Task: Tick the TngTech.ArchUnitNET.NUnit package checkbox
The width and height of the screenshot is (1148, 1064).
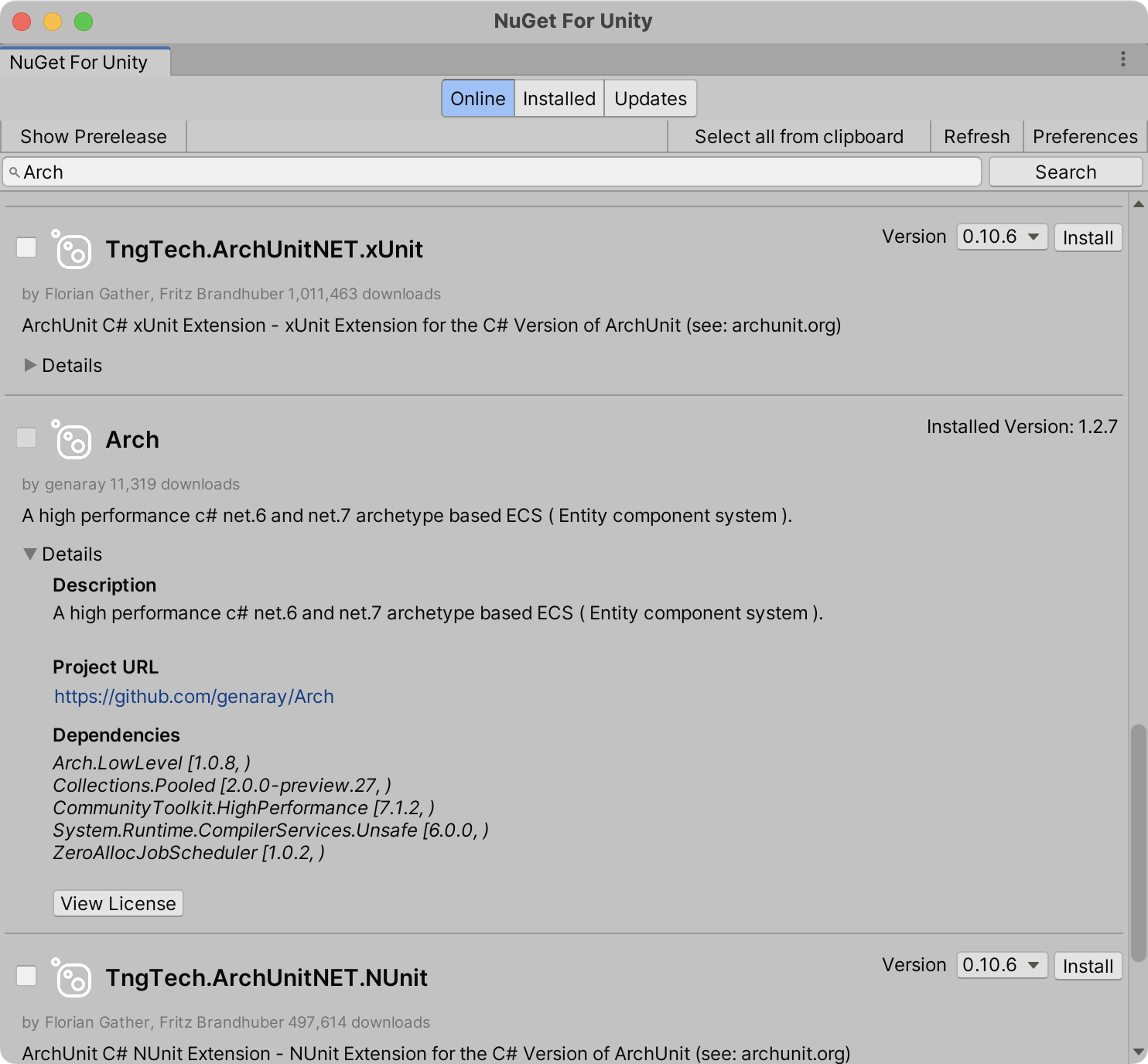Action: 26,976
